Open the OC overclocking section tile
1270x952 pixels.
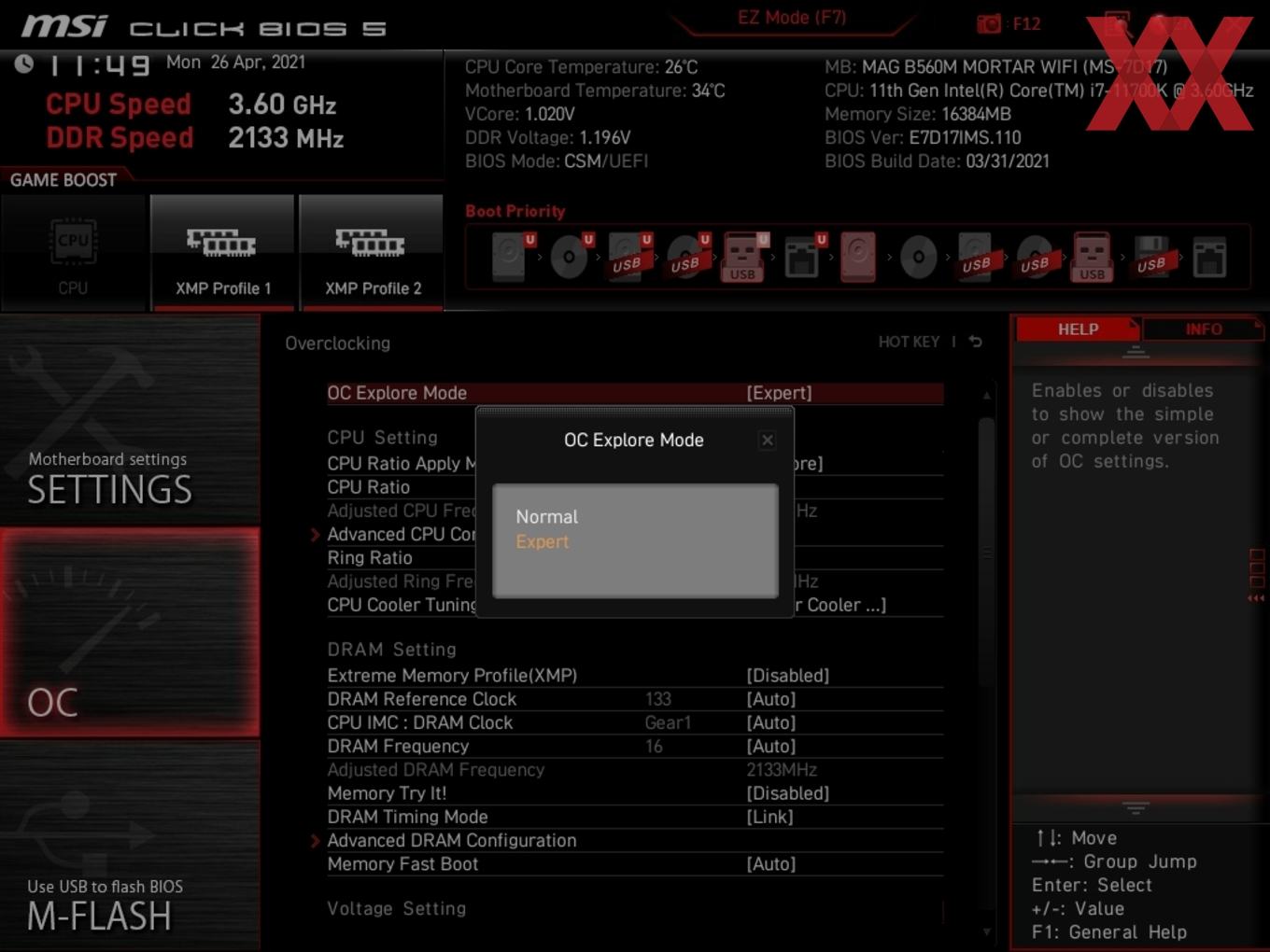[130, 632]
